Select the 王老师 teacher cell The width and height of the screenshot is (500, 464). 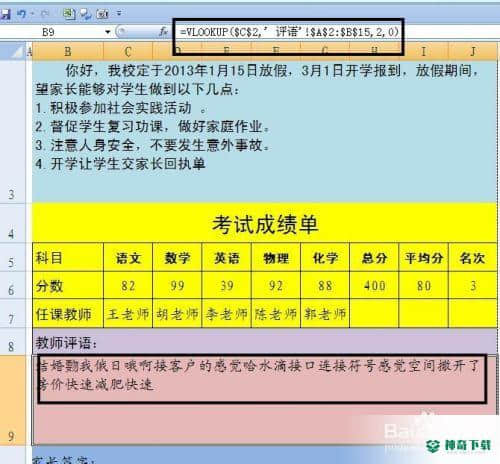[x=128, y=314]
